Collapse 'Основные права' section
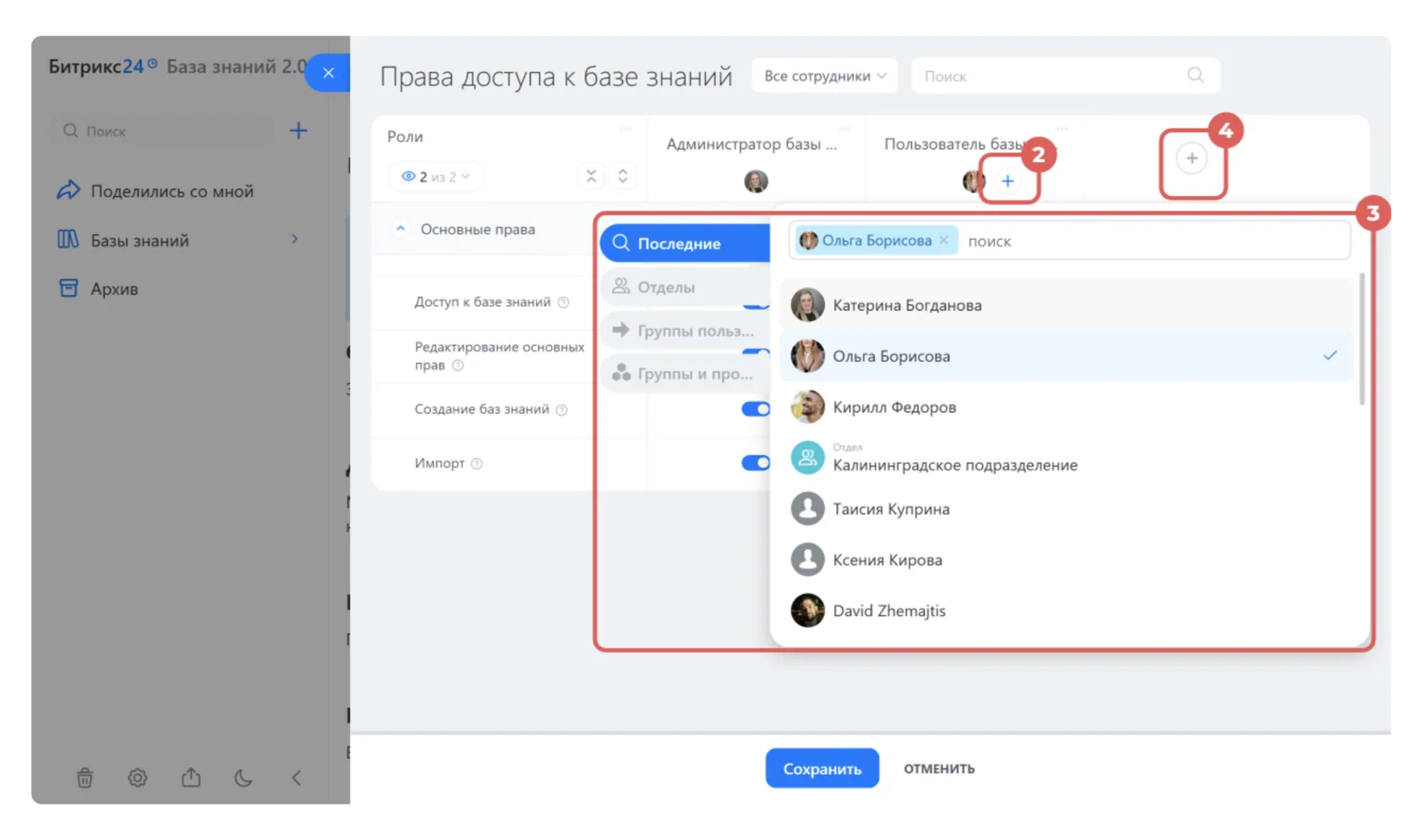This screenshot has width=1420, height=840. pos(401,229)
